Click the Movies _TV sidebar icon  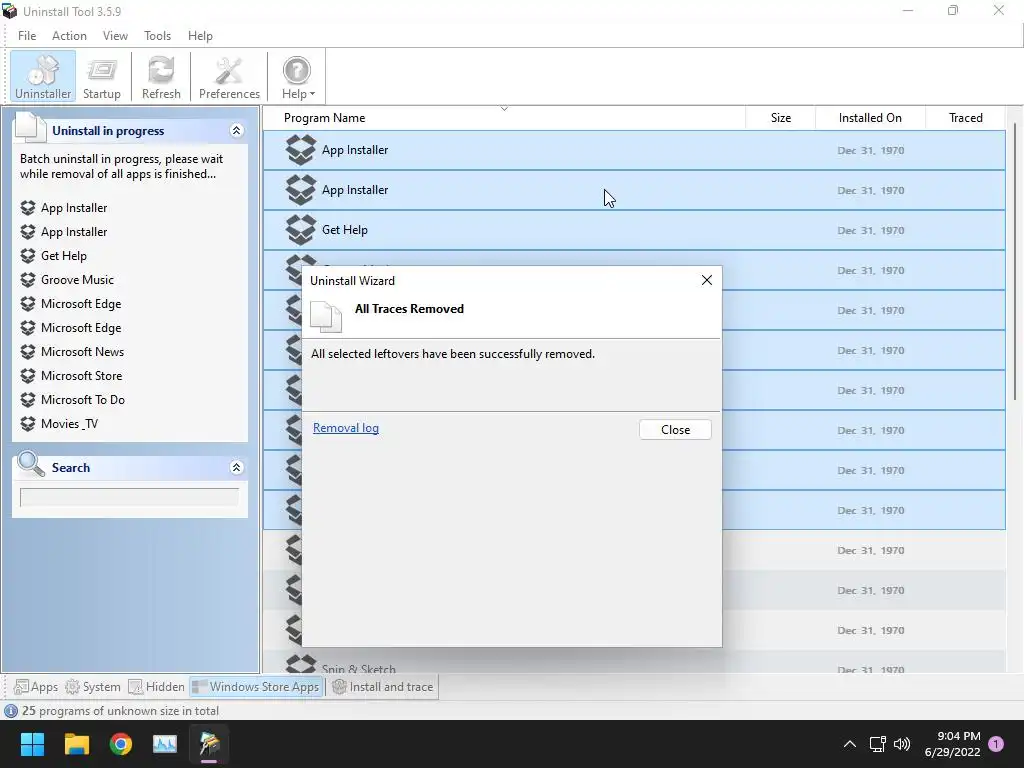click(27, 424)
